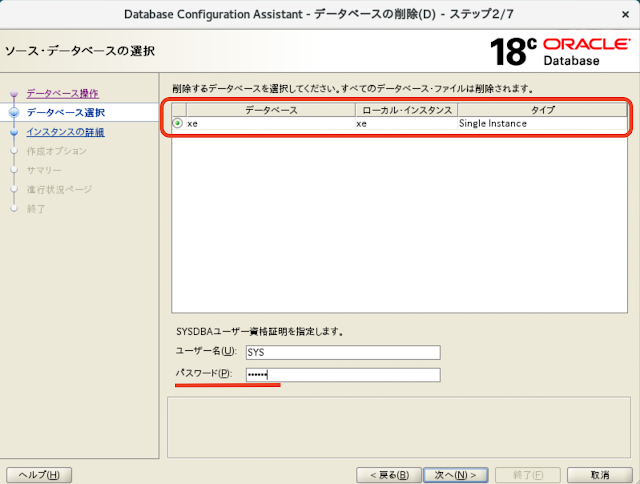Click the パスワード input field
This screenshot has width=640, height=484.
pyautogui.click(x=343, y=375)
